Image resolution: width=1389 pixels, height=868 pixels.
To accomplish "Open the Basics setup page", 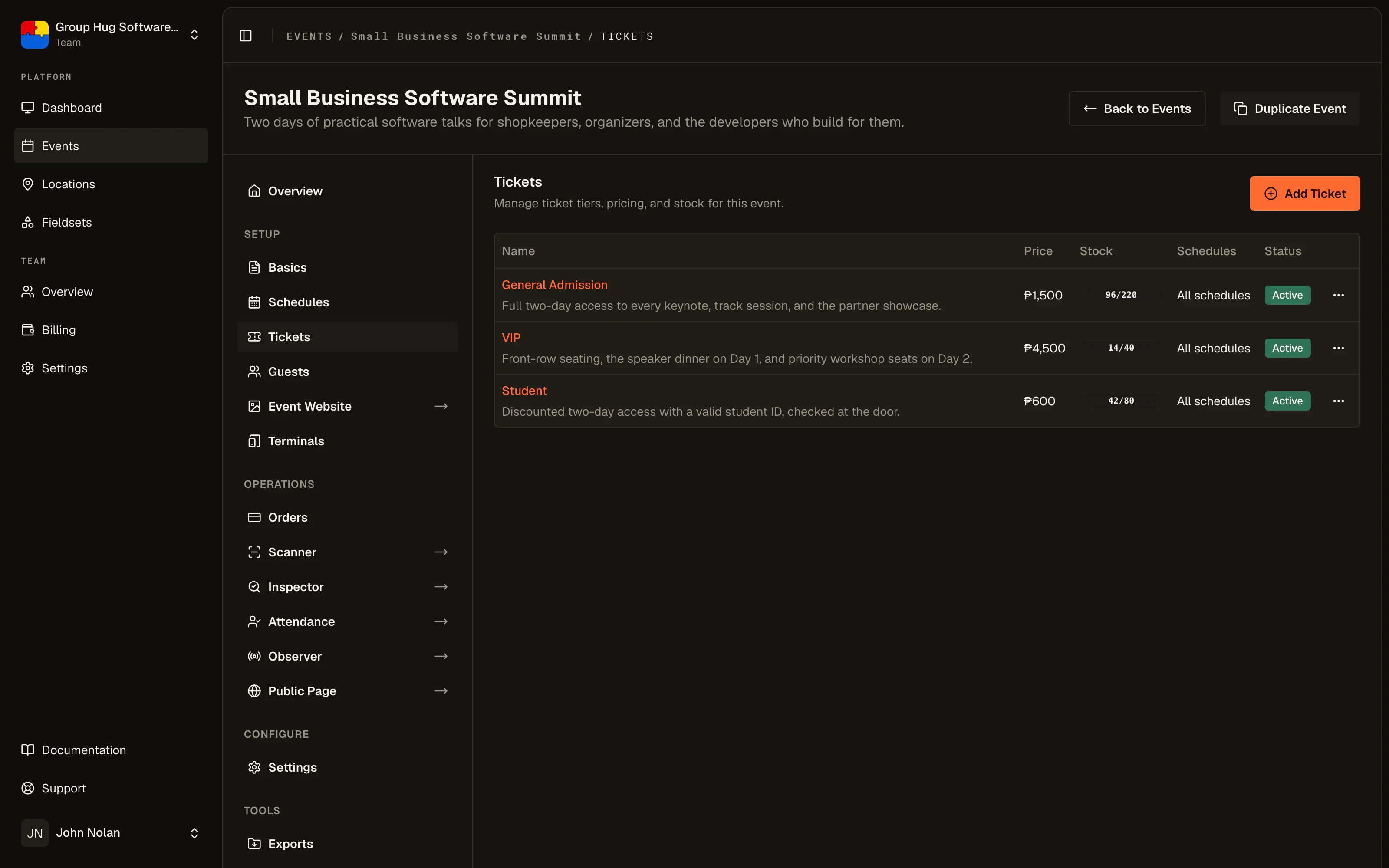I will point(347,267).
